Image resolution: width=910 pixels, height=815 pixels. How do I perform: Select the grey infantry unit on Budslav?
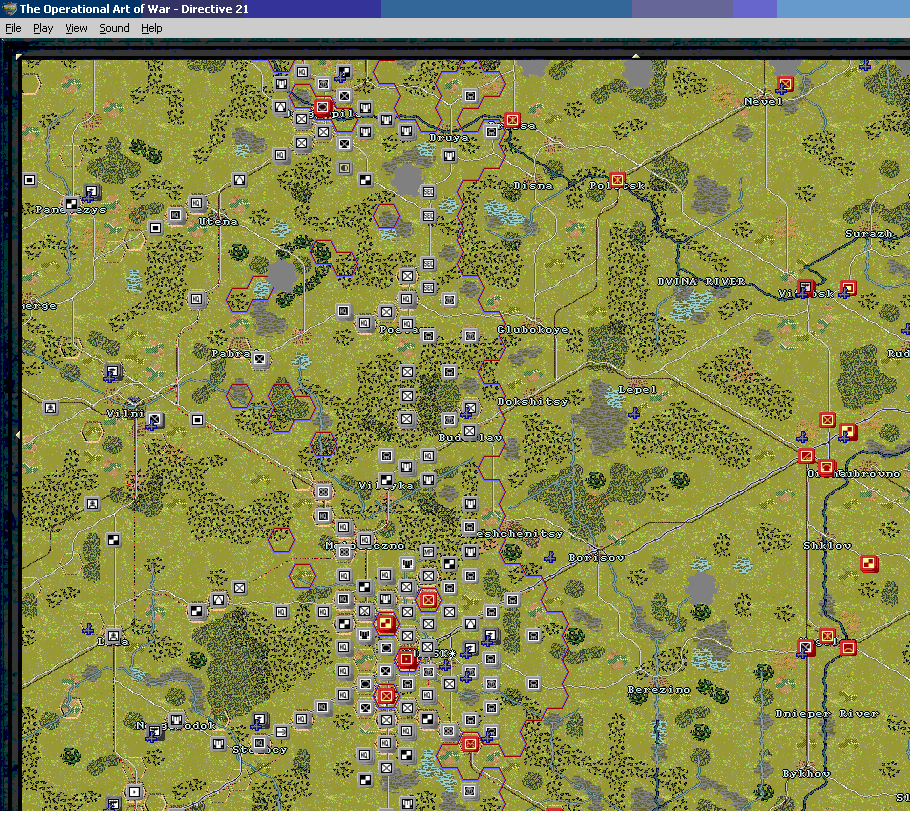[470, 432]
